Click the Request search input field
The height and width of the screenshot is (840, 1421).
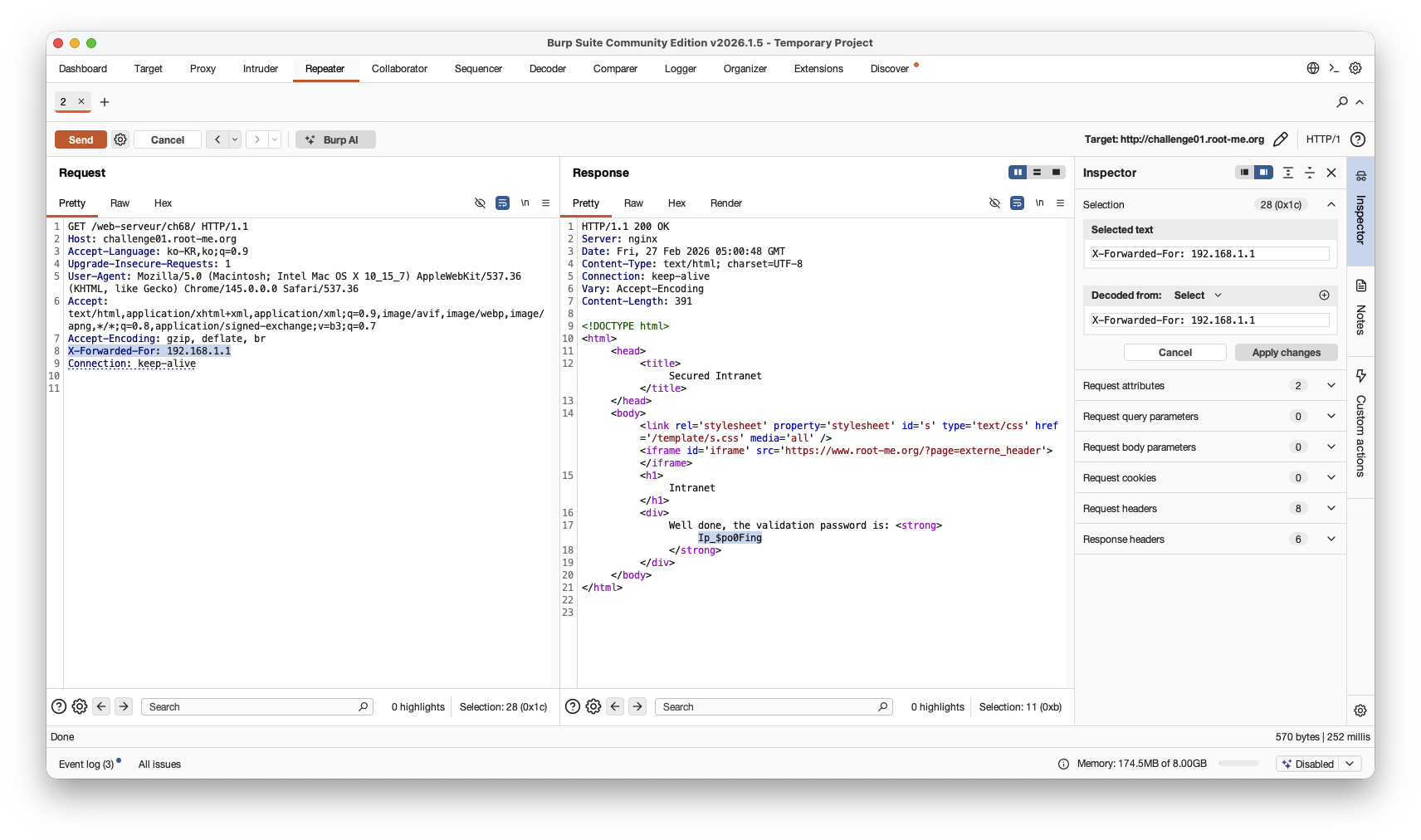point(257,706)
